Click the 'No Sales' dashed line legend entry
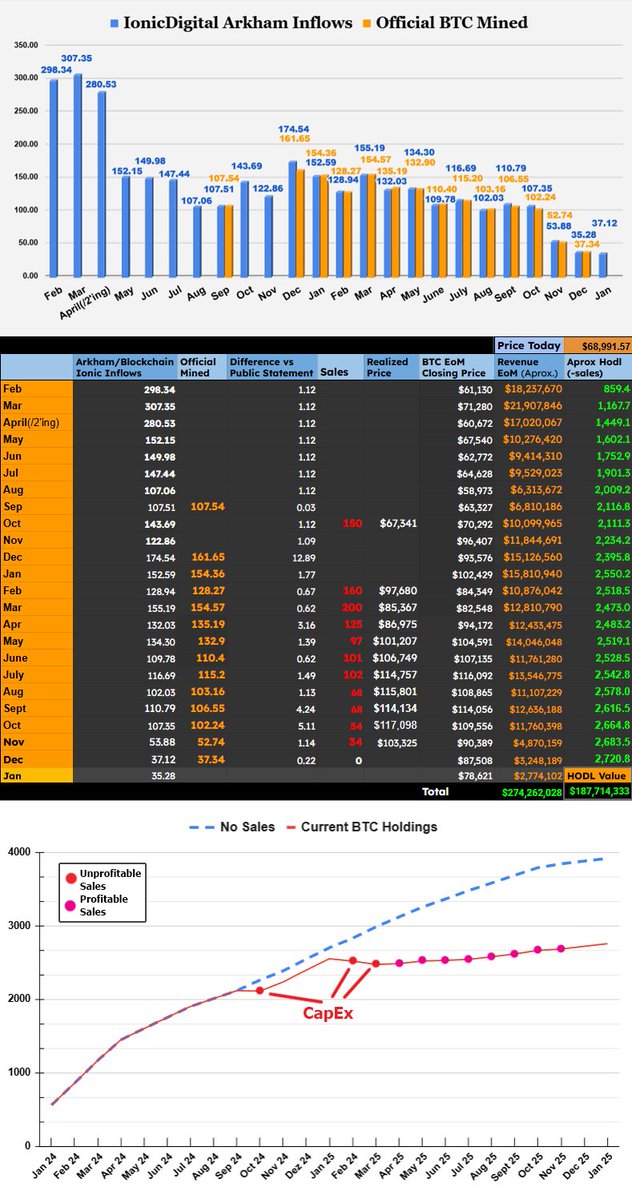Screen dimensions: 632x1199 [x=232, y=827]
